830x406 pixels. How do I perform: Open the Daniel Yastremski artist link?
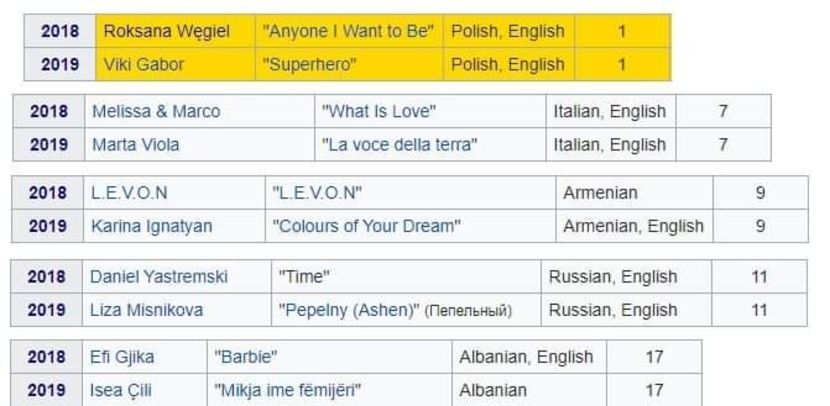point(158,277)
